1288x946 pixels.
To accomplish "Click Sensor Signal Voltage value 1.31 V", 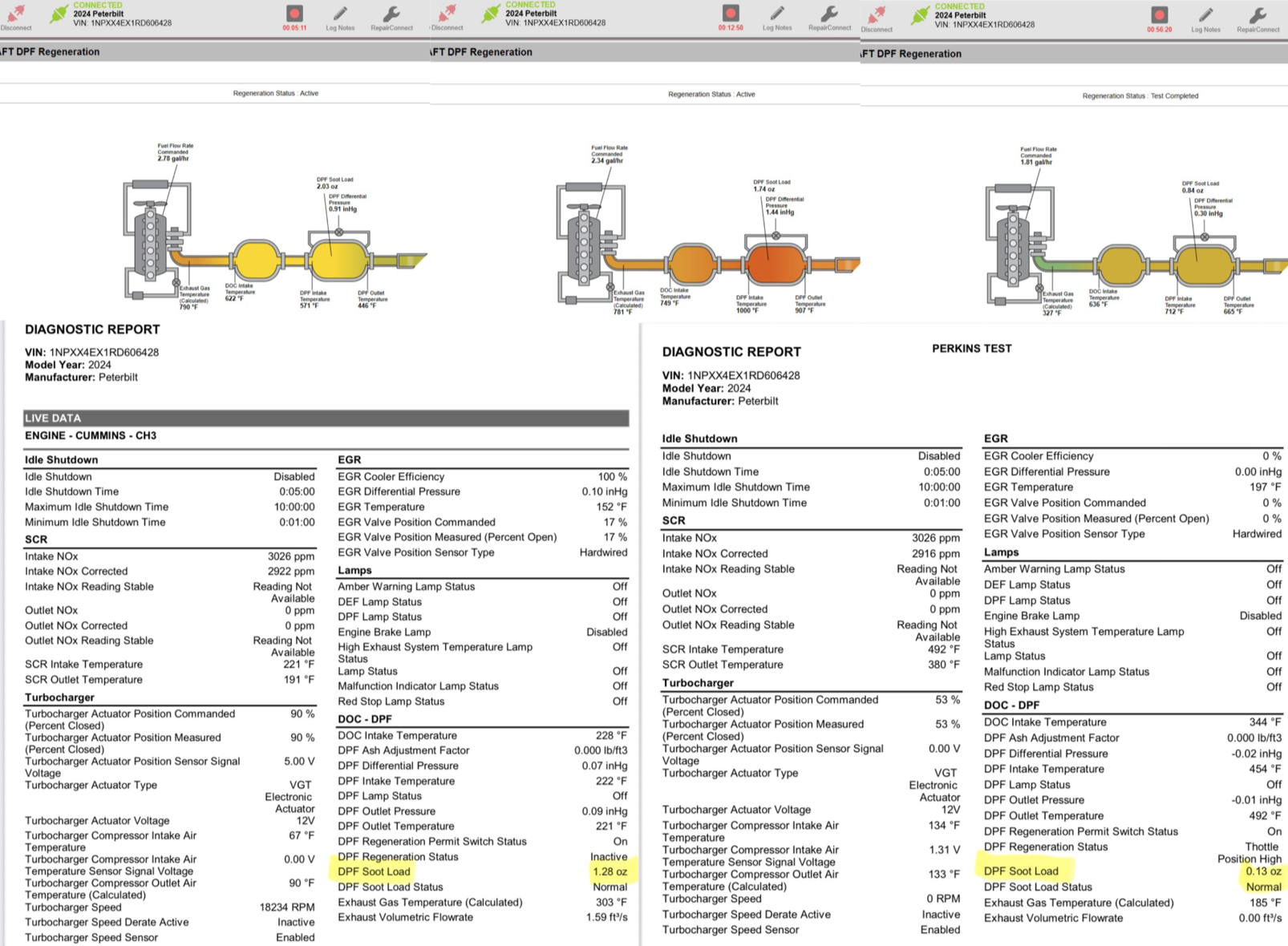I will click(x=944, y=850).
